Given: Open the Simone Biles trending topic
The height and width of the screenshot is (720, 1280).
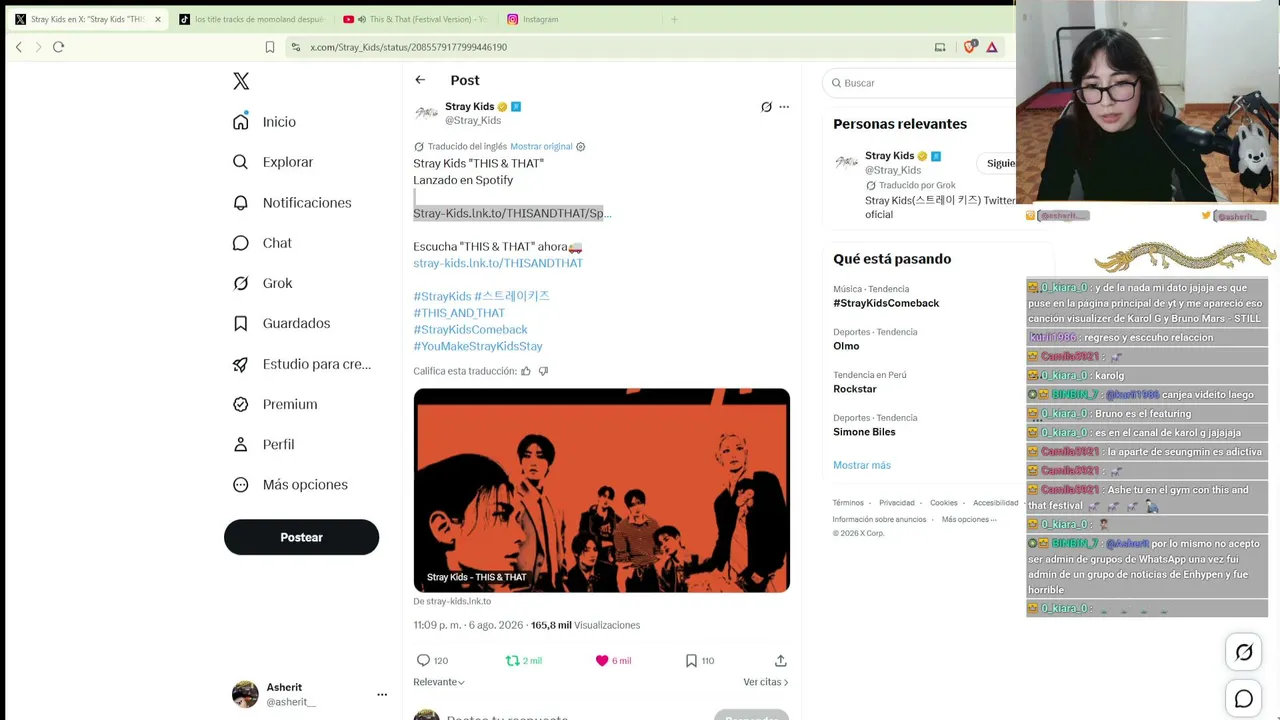Looking at the screenshot, I should coord(864,432).
